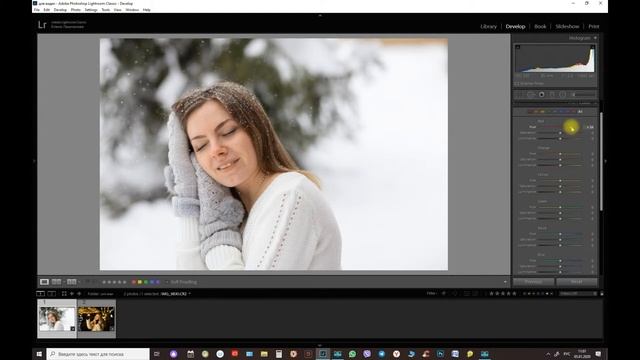The height and width of the screenshot is (360, 640).
Task: Click the Yellow Saturation slider handle
Action: coord(560,186)
